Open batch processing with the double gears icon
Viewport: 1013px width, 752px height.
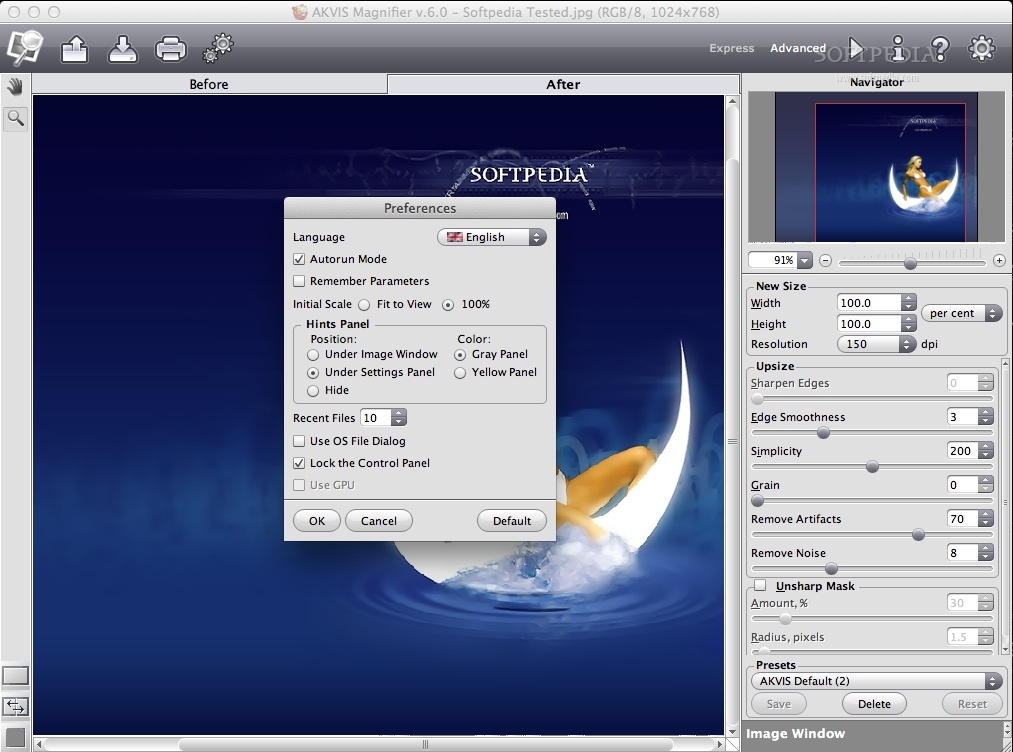tap(217, 47)
